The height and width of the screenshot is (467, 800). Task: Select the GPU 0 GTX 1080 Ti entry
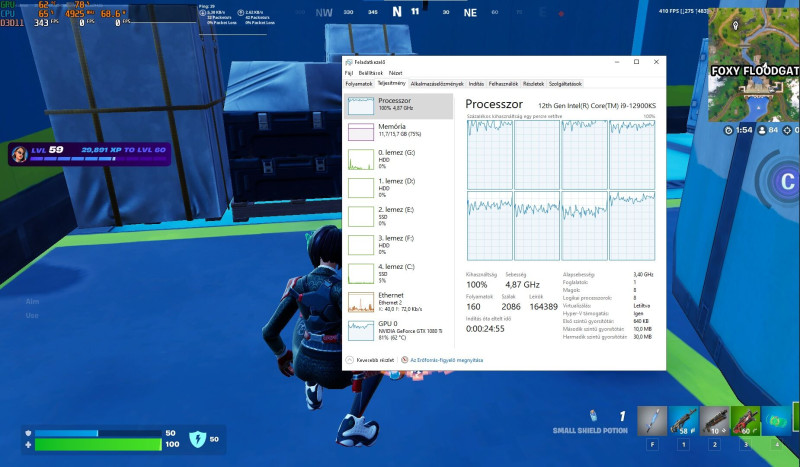tap(398, 331)
